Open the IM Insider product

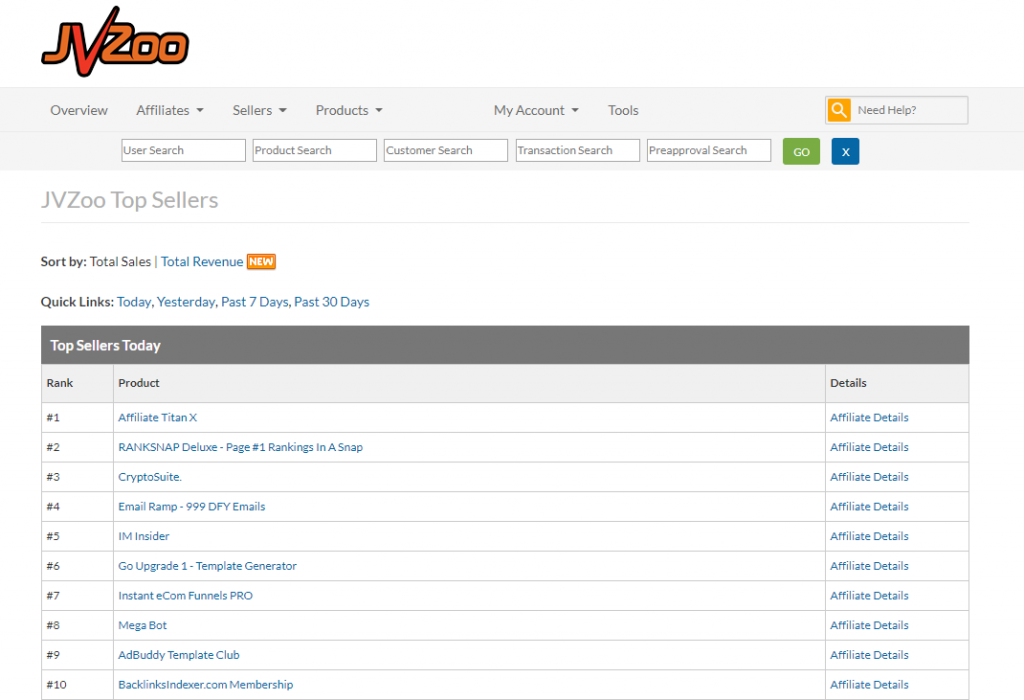144,536
